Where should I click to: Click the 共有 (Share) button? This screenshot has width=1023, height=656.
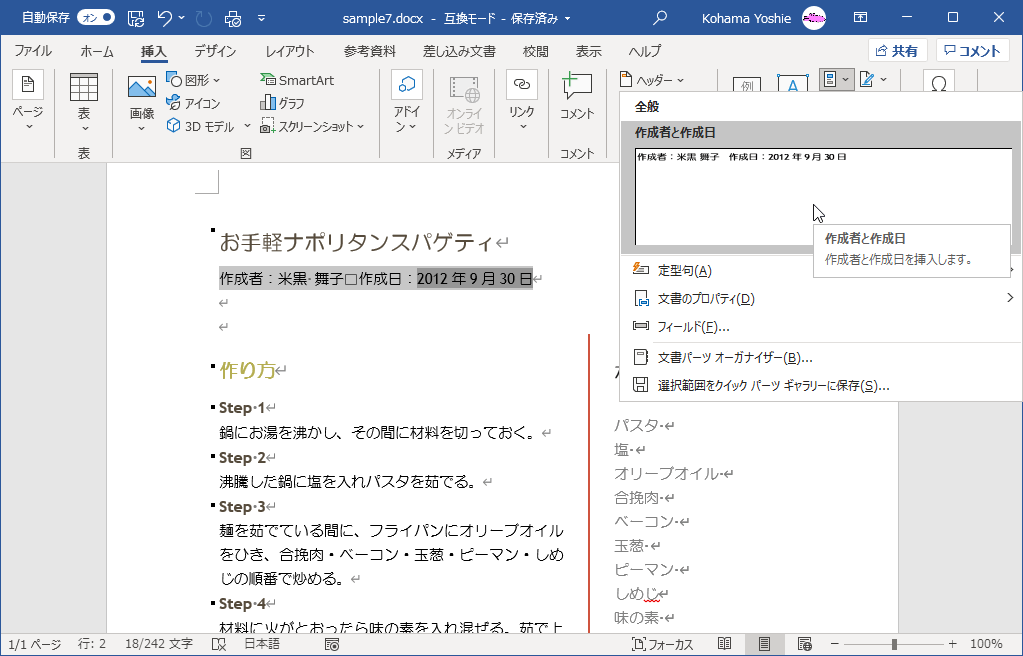click(897, 51)
